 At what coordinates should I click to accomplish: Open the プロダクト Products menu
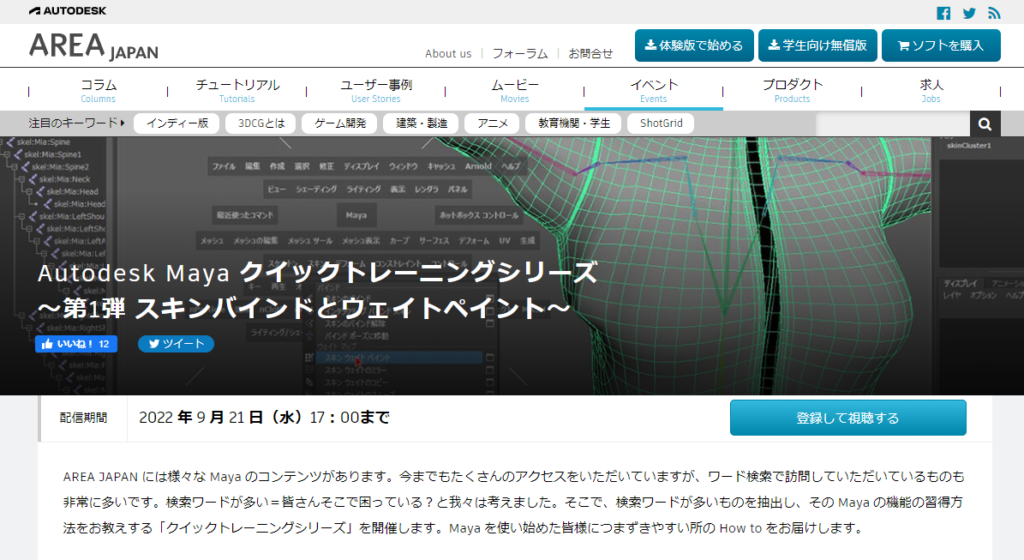click(x=792, y=90)
